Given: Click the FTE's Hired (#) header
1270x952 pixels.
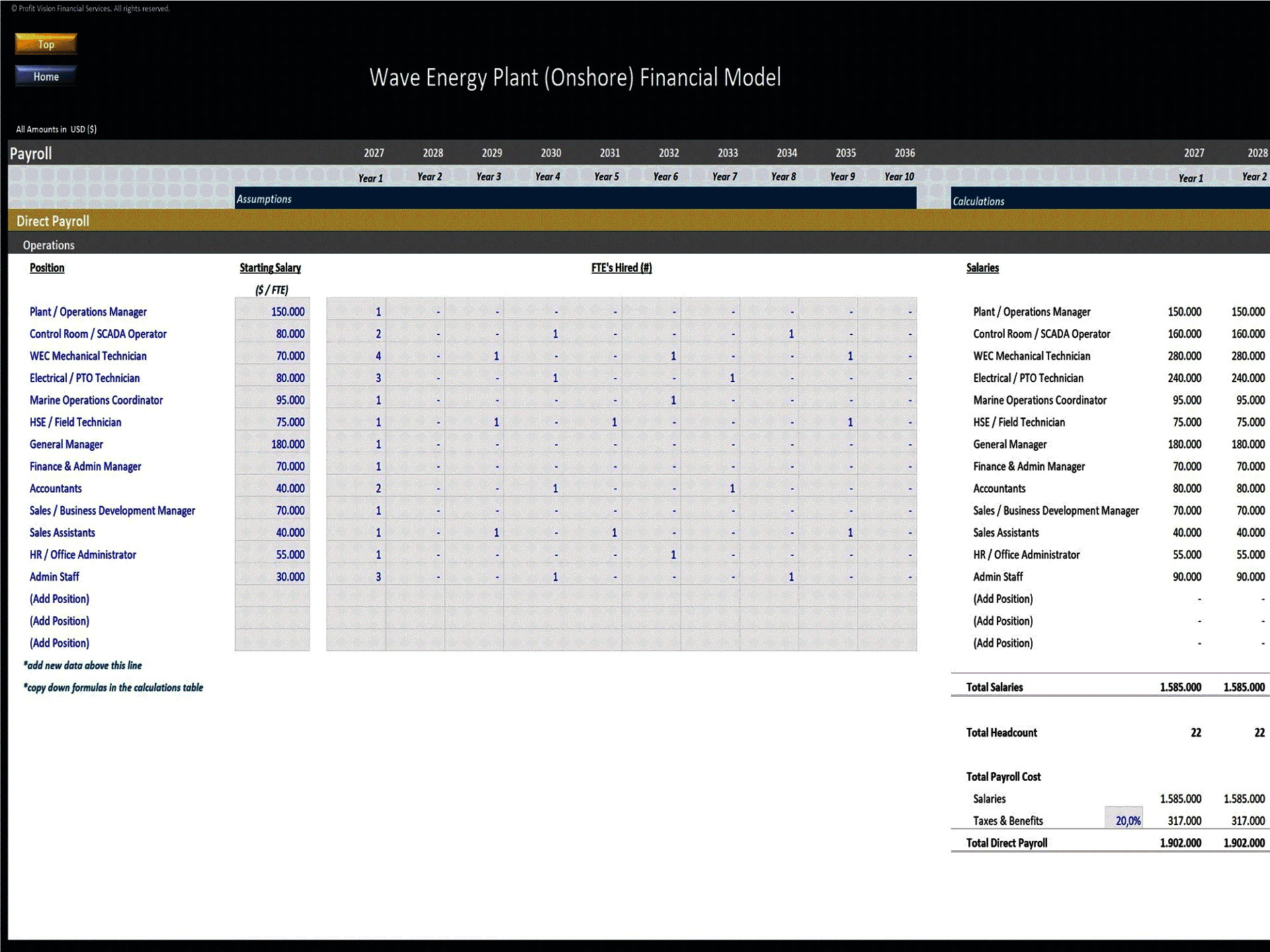Looking at the screenshot, I should [621, 268].
